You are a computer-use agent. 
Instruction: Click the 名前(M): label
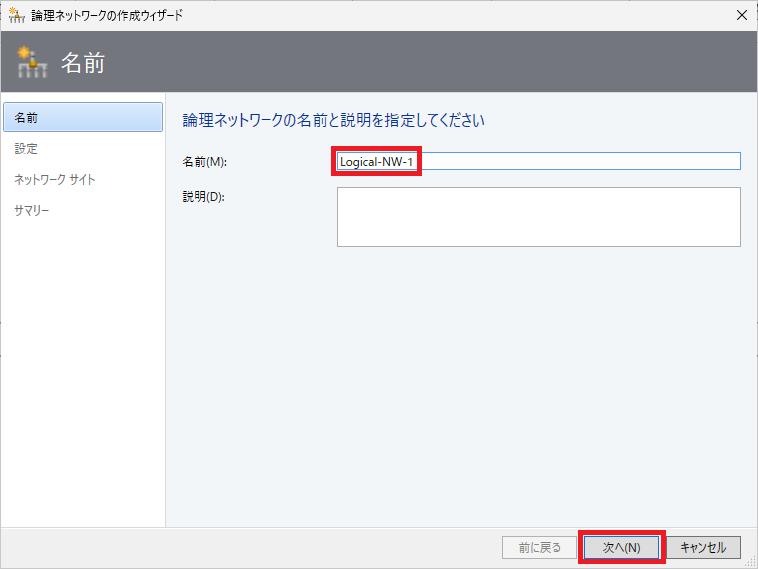[204, 161]
